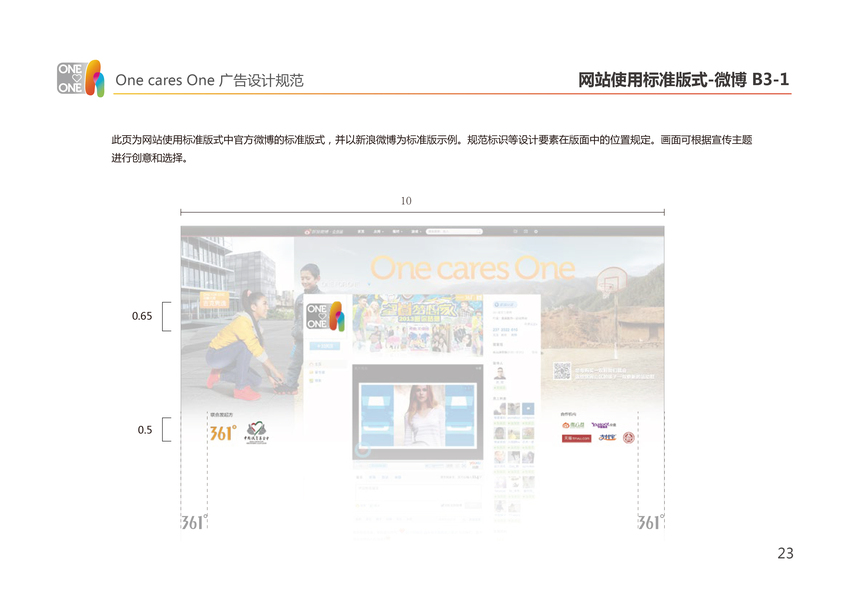849x600 pixels.
Task: Click the round red seal partner logo
Action: pyautogui.click(x=628, y=438)
